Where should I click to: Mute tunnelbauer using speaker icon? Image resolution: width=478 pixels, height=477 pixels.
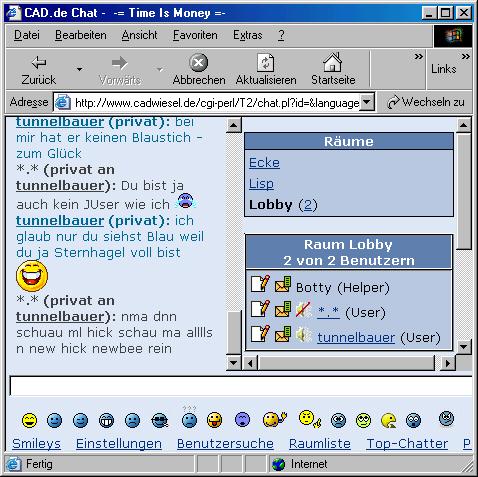(303, 335)
